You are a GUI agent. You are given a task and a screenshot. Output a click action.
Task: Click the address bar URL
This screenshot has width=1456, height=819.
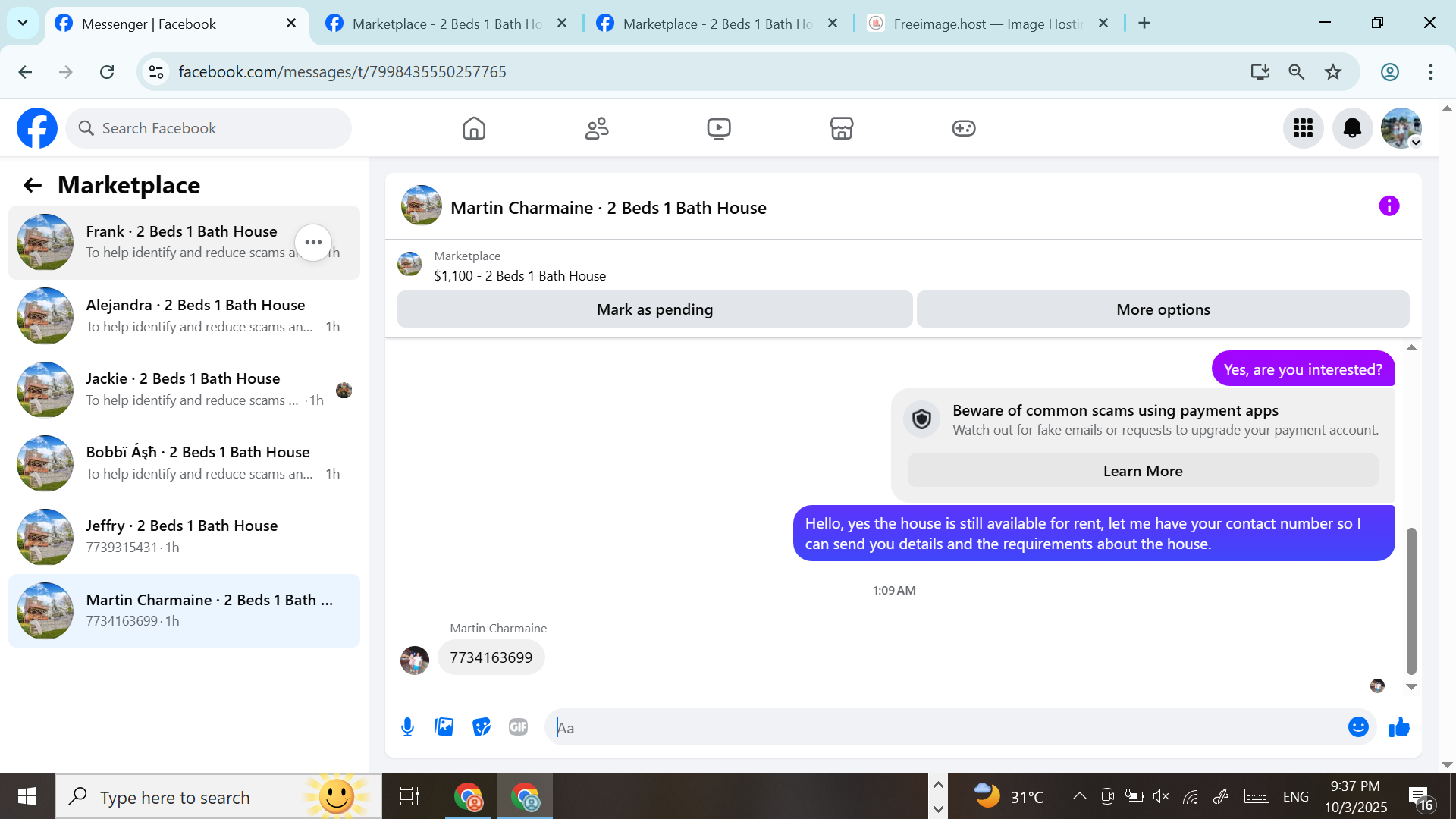click(x=343, y=72)
